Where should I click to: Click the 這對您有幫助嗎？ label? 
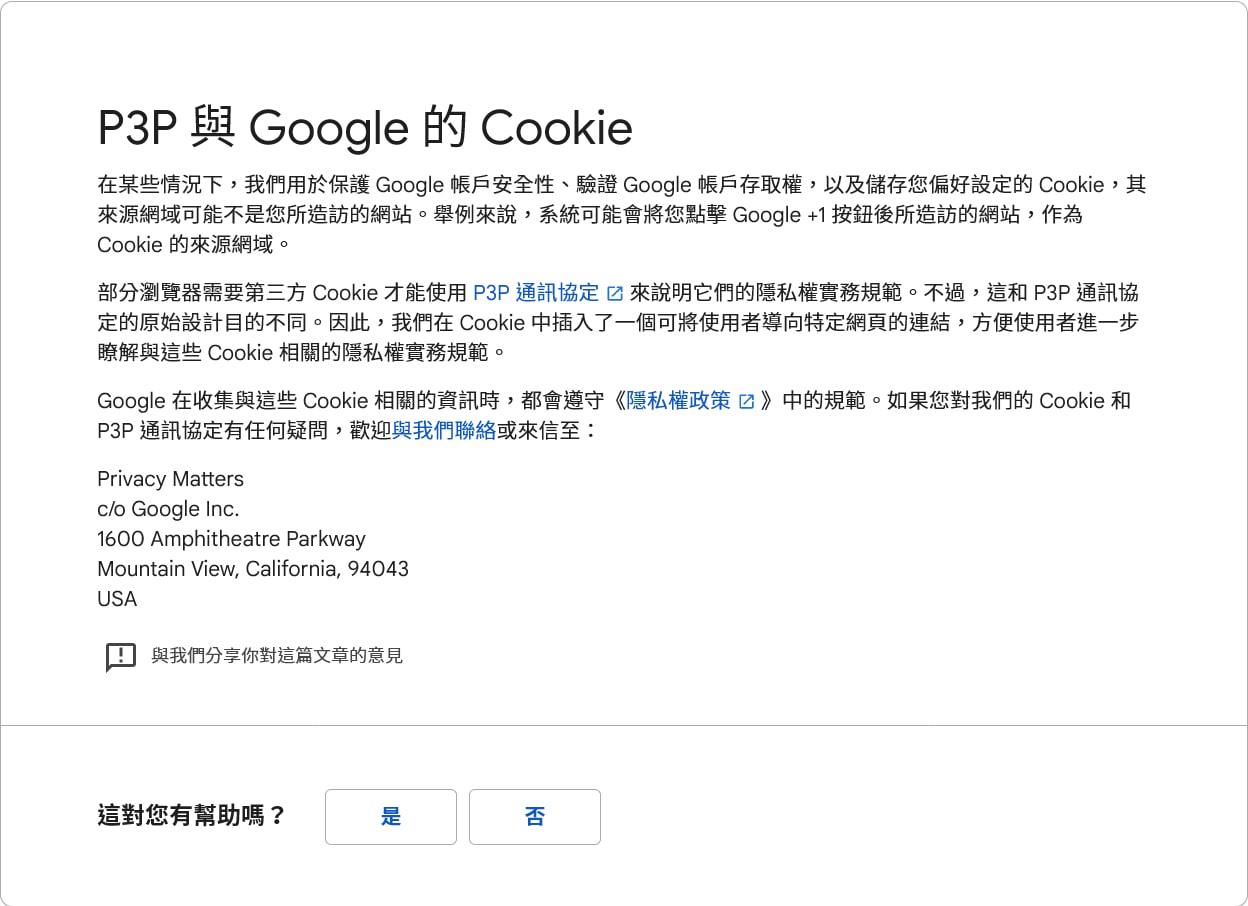tap(191, 816)
